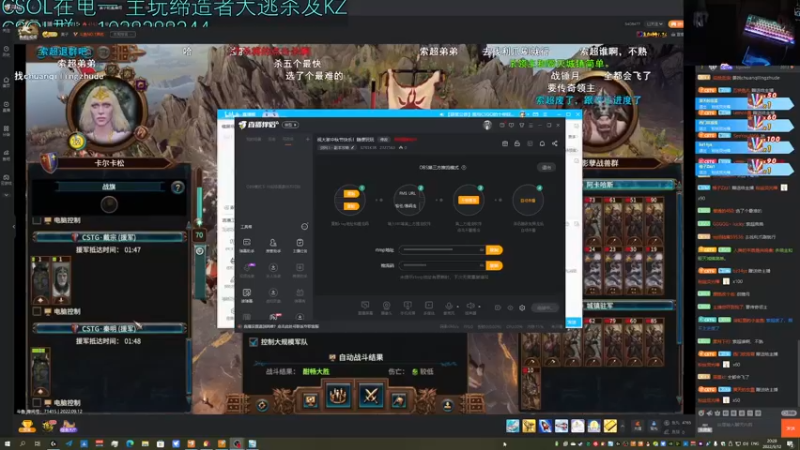
Task: Open the dropdown arrow beside speaker icon
Action: [479, 307]
